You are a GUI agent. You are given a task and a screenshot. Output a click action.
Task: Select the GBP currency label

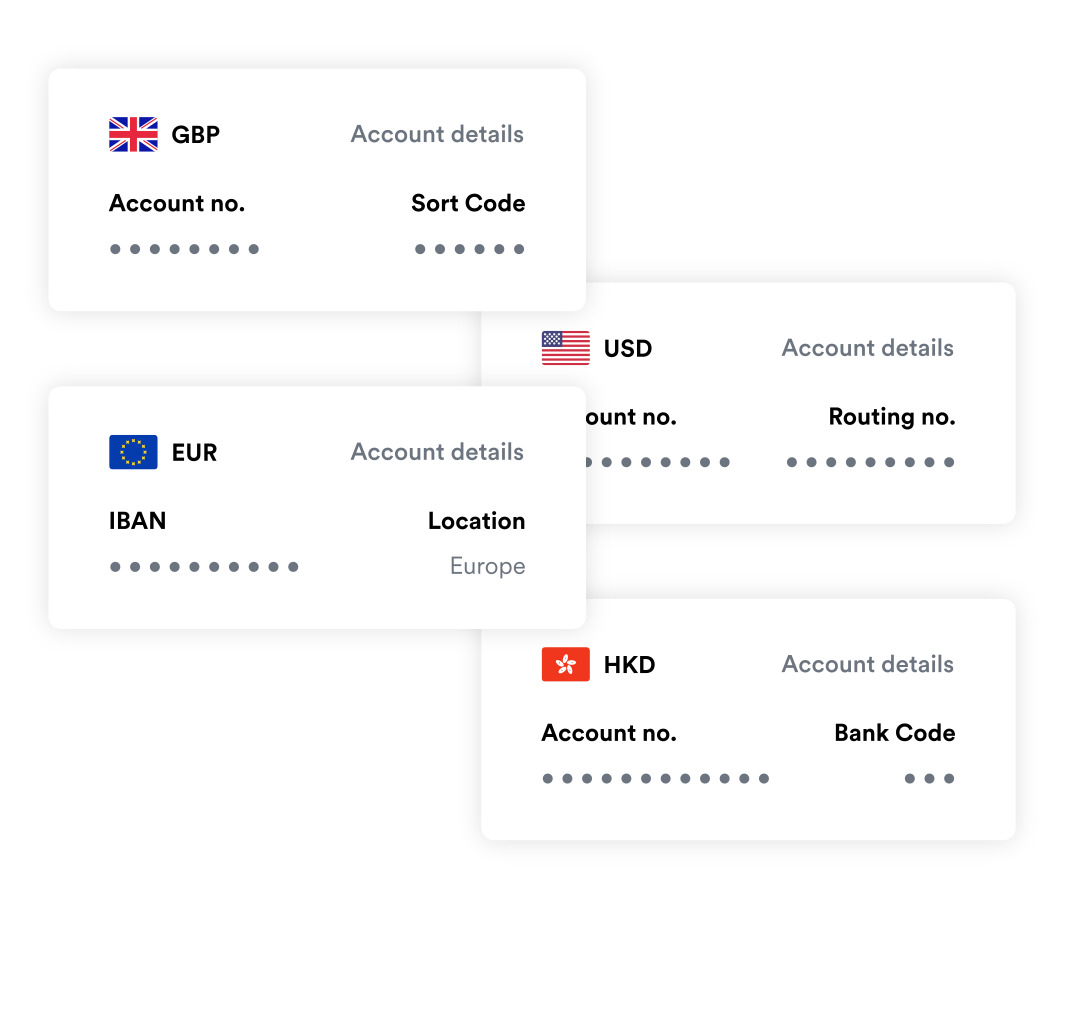click(196, 135)
